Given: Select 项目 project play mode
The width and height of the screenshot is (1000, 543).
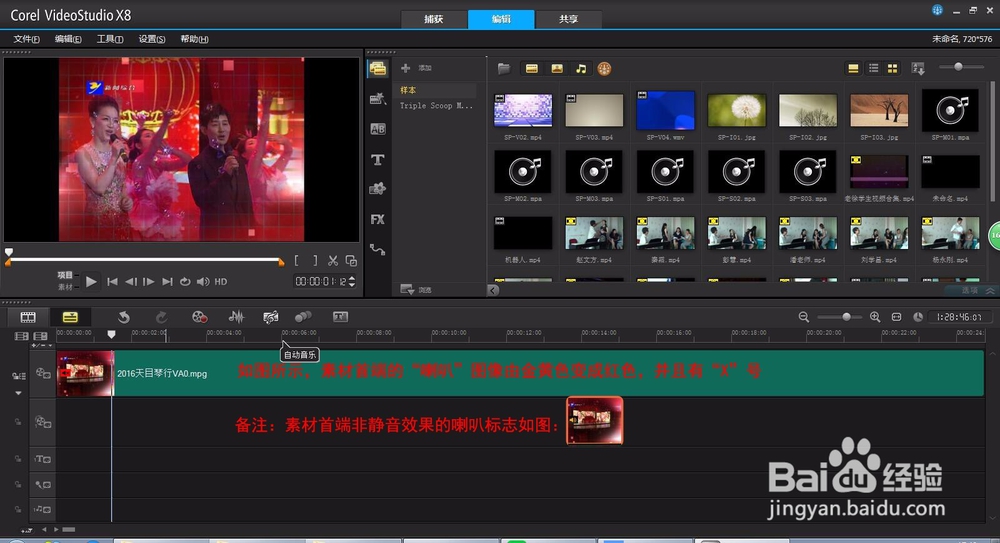Looking at the screenshot, I should click(x=65, y=275).
